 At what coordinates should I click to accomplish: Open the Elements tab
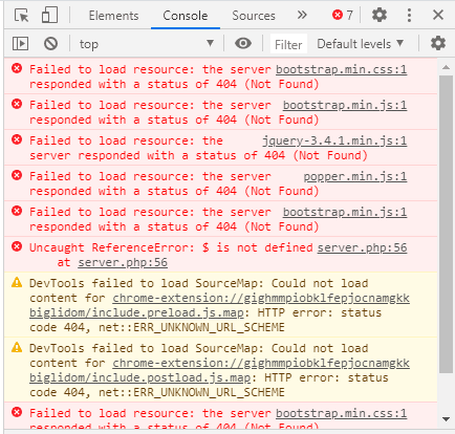pos(114,16)
